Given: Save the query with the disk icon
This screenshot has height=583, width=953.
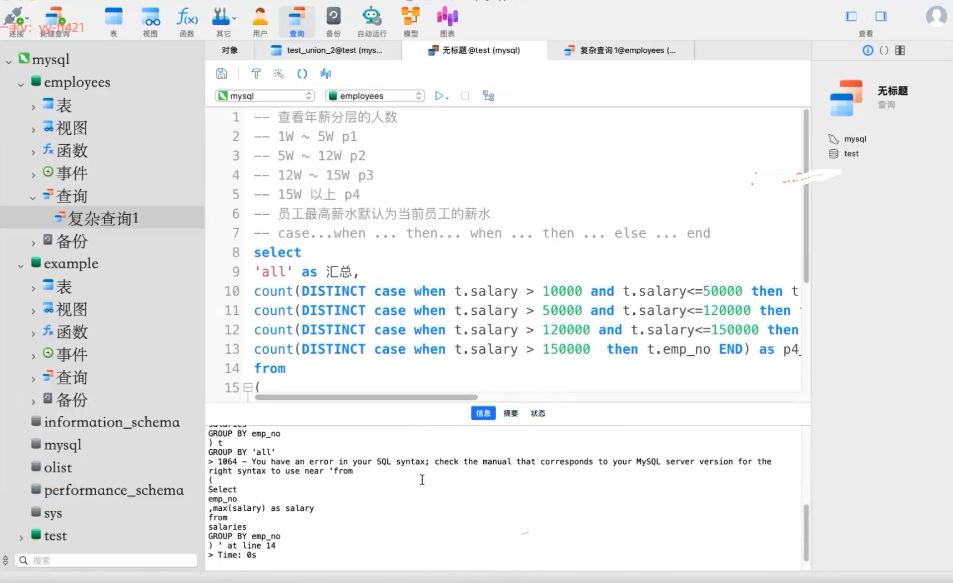Looking at the screenshot, I should click(222, 73).
